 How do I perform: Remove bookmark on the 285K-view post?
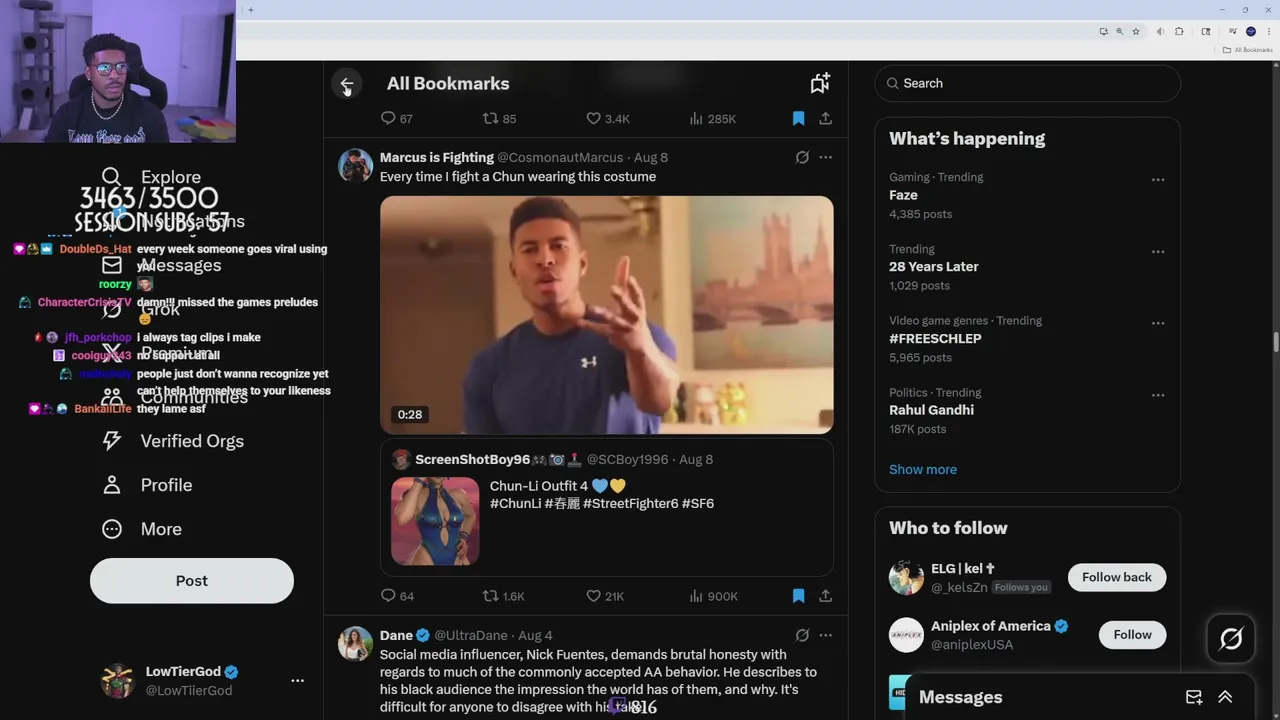tap(798, 118)
